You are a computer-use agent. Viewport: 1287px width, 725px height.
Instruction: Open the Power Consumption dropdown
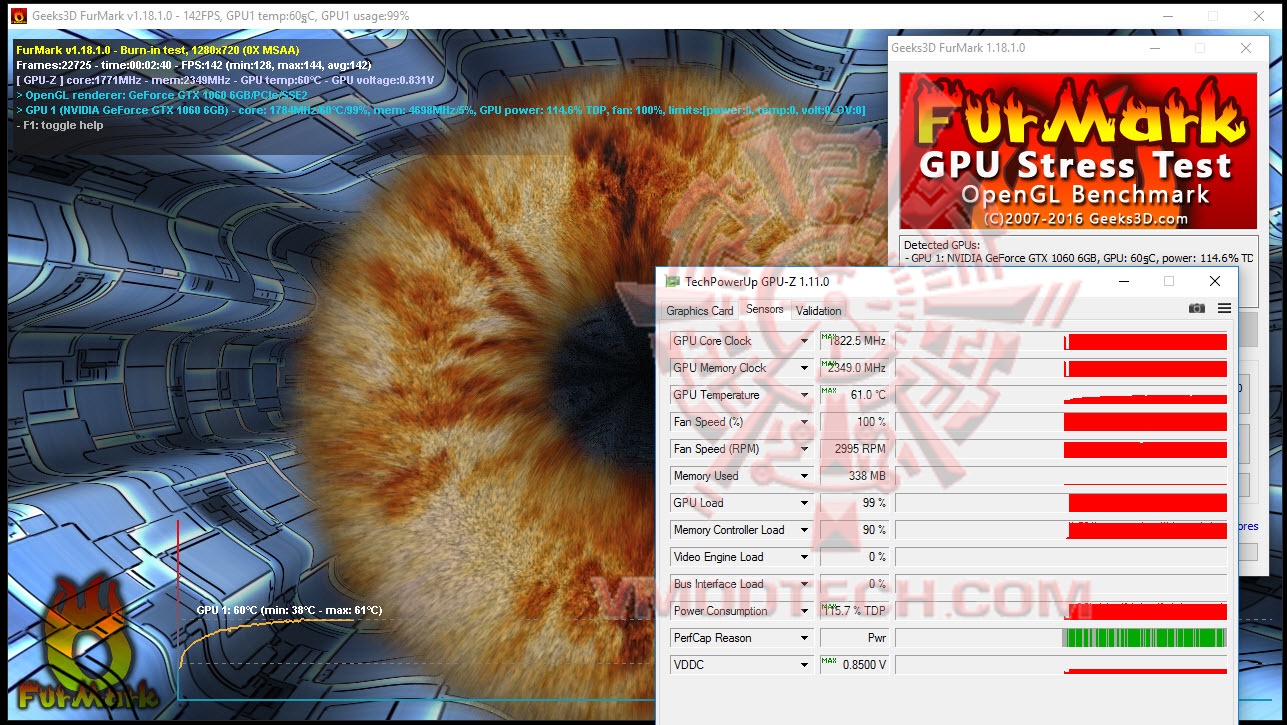(x=806, y=610)
